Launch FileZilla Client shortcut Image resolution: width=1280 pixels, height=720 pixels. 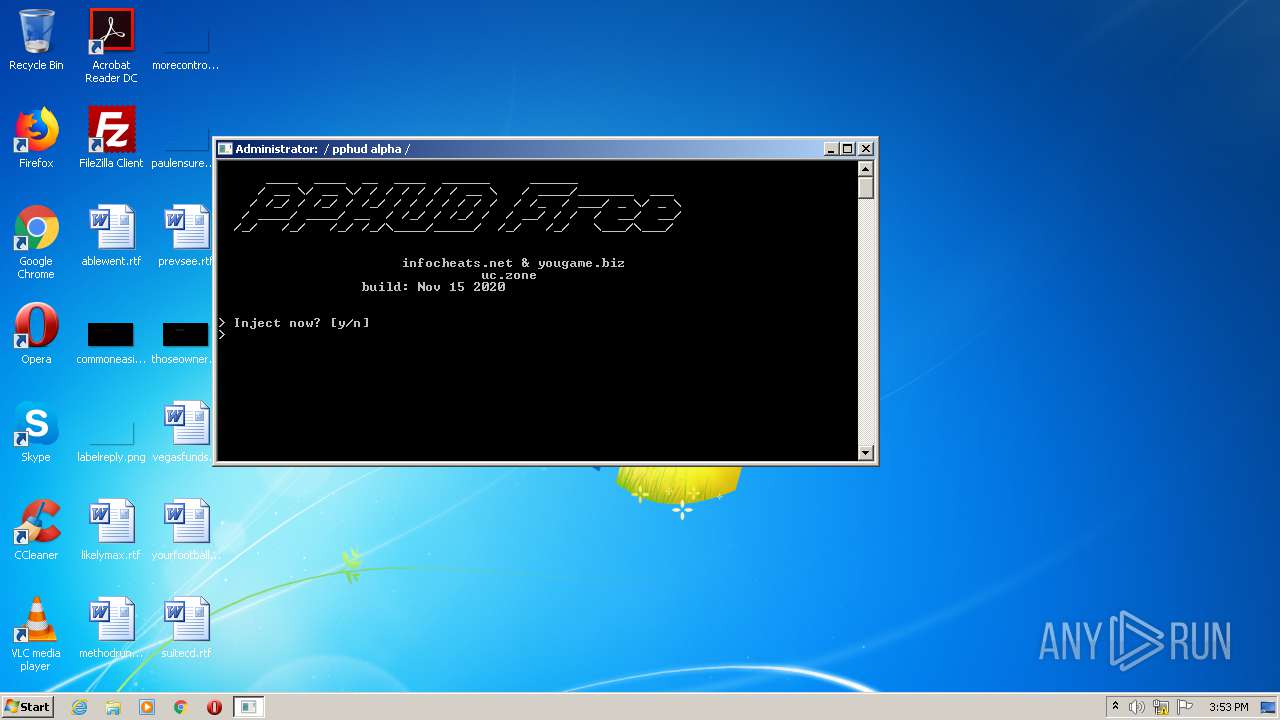coord(111,138)
